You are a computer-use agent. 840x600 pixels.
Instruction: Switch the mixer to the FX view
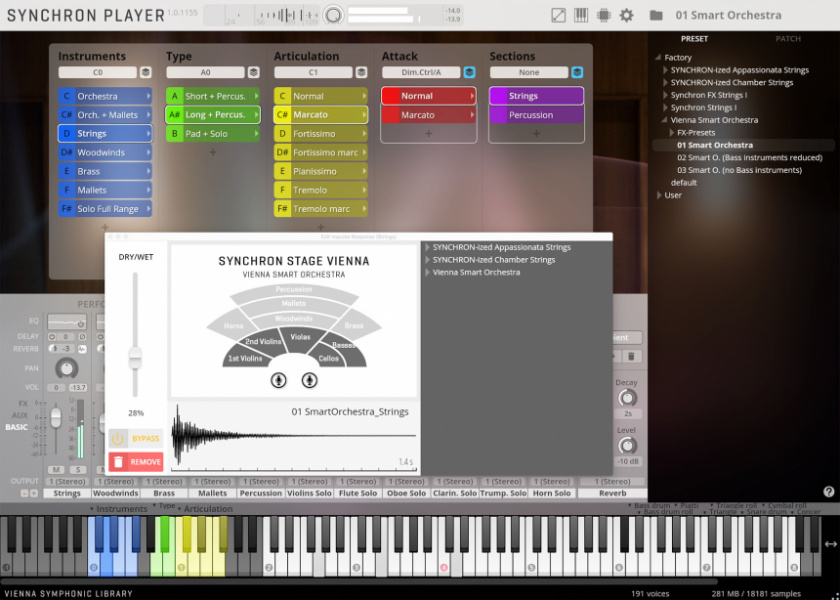[x=22, y=404]
